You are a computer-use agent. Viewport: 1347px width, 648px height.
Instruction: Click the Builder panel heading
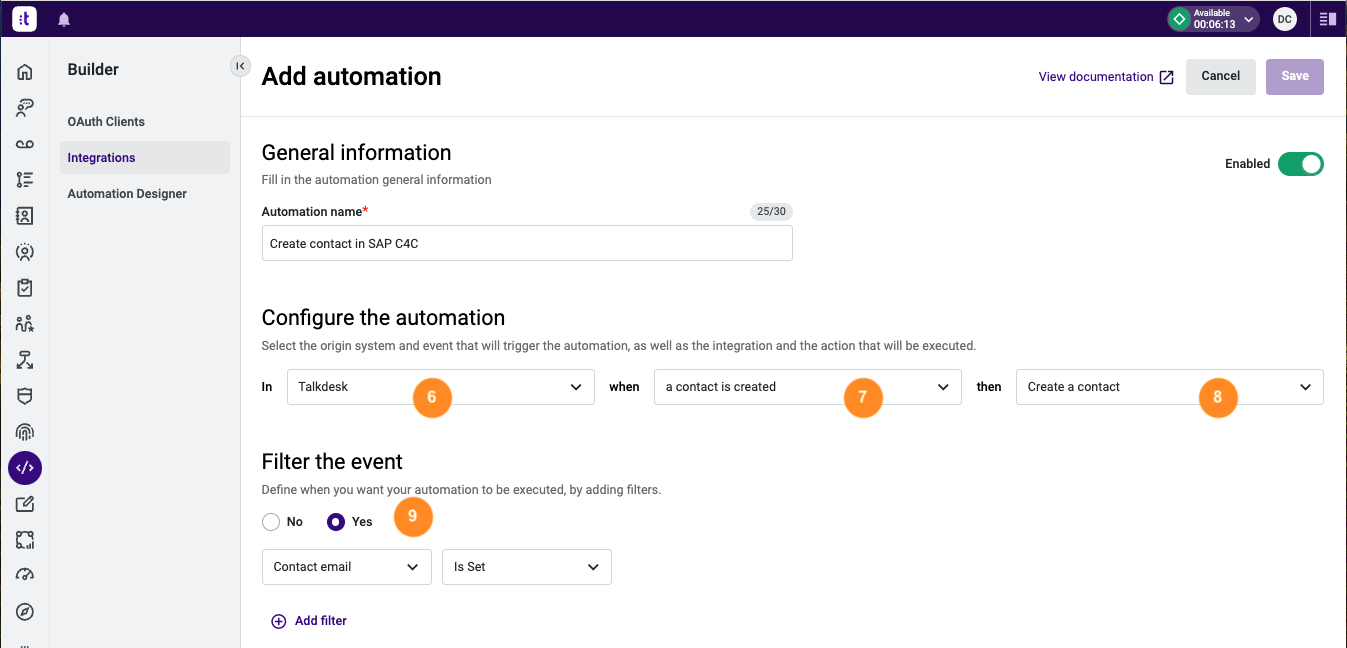coord(93,70)
